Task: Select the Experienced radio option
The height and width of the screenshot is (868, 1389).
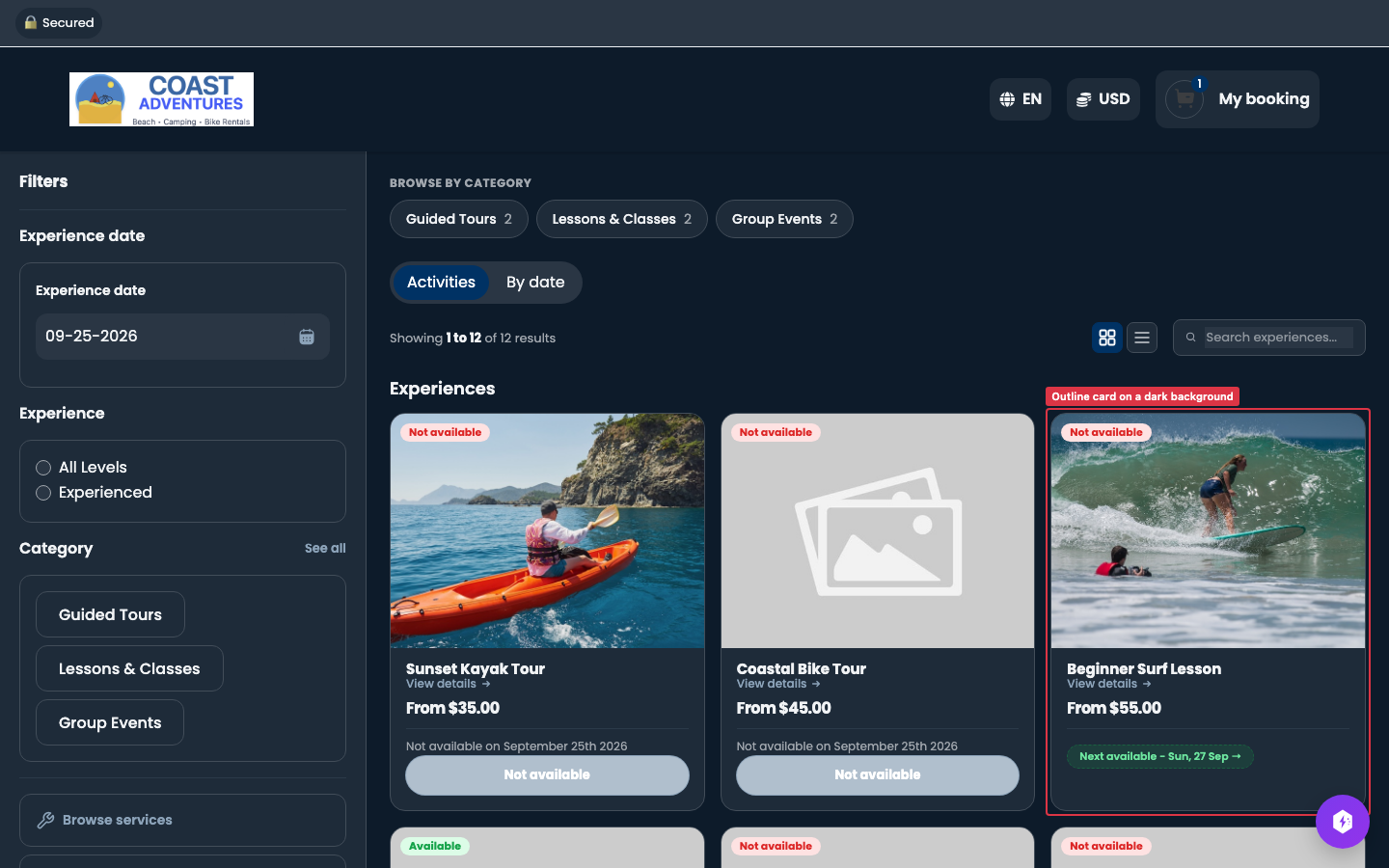Action: 43,493
